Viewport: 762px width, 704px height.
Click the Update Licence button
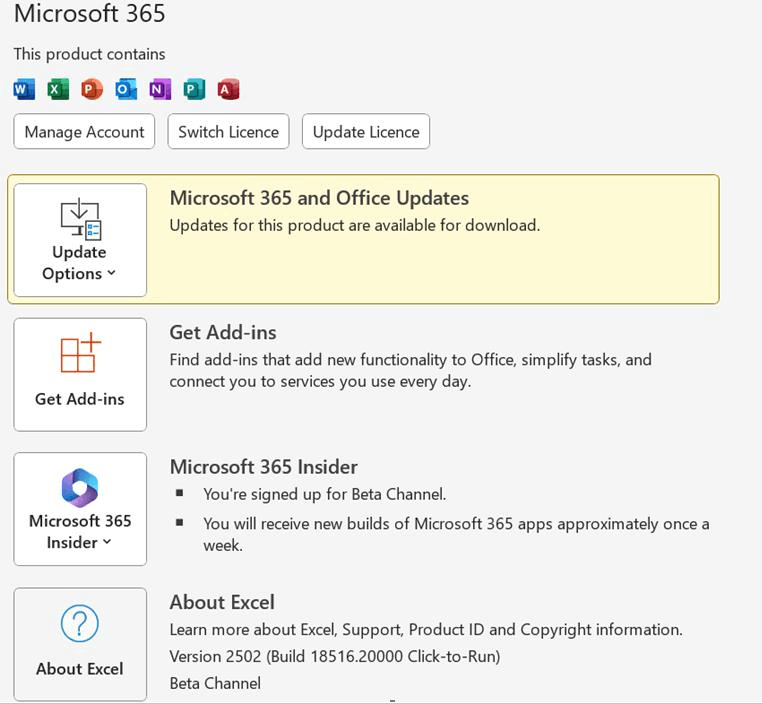pyautogui.click(x=366, y=132)
